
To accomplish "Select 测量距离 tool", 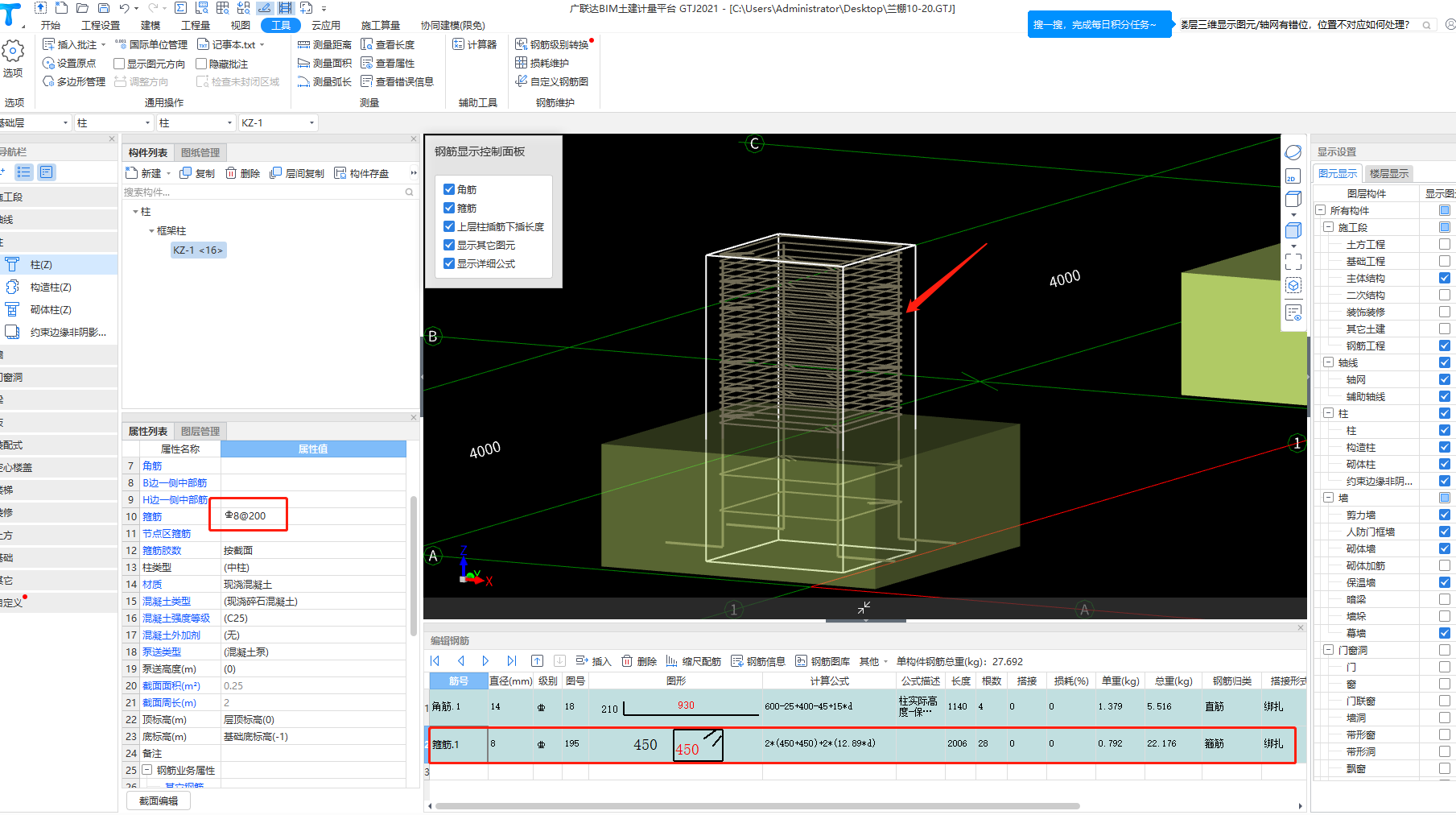I will (x=324, y=44).
